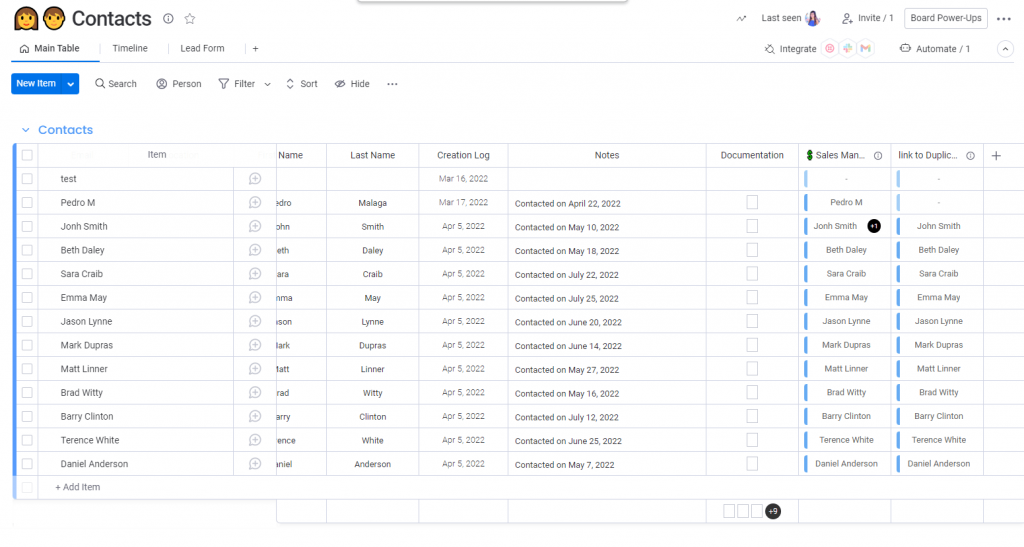Click the Last Name column header
Screen dimensions: 1024x547
point(372,155)
